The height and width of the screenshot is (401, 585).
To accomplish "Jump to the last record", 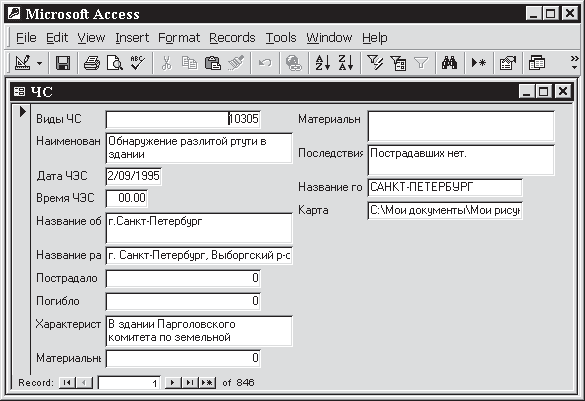I will click(190, 382).
